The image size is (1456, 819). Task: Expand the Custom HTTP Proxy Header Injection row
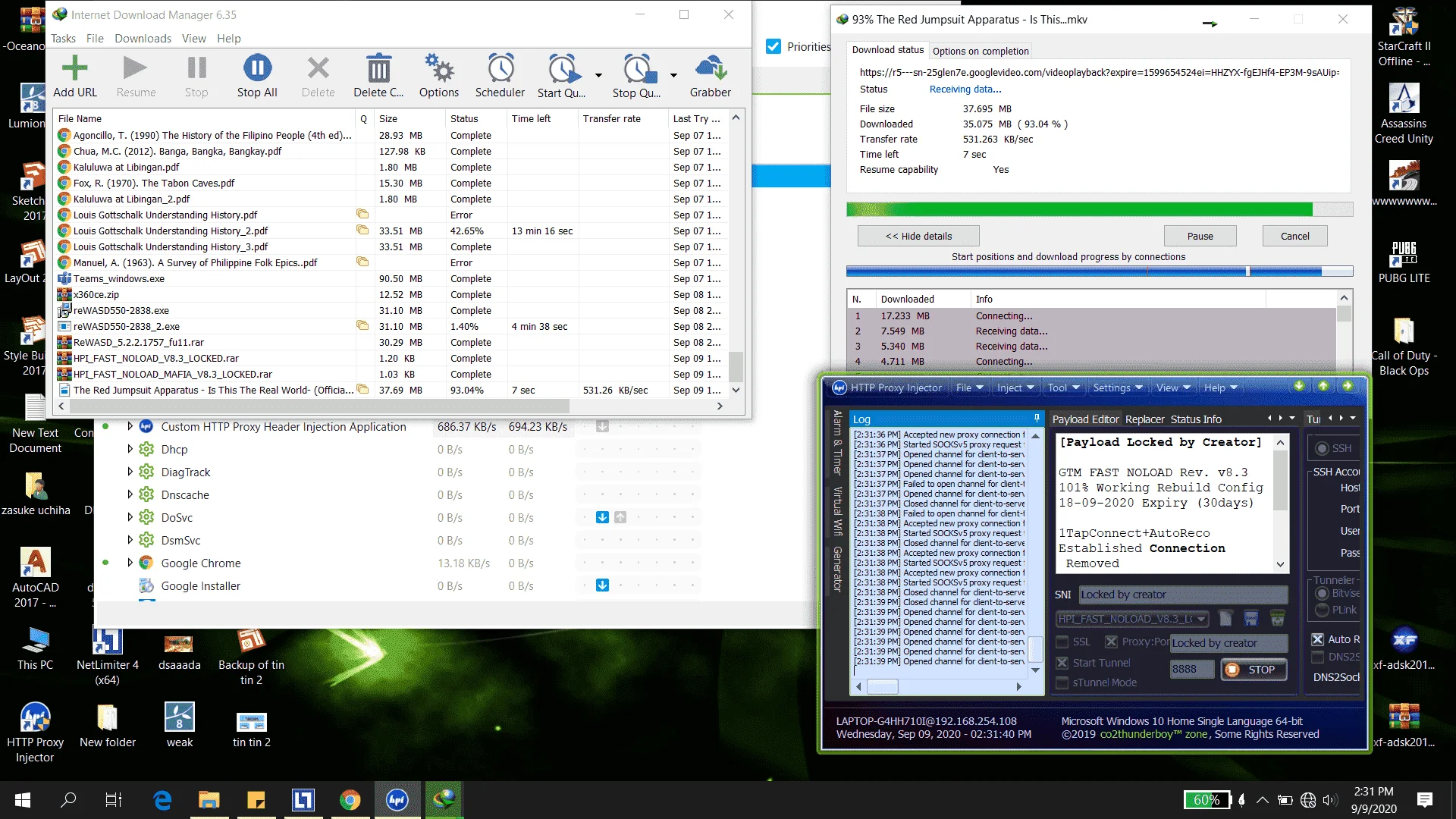tap(130, 426)
